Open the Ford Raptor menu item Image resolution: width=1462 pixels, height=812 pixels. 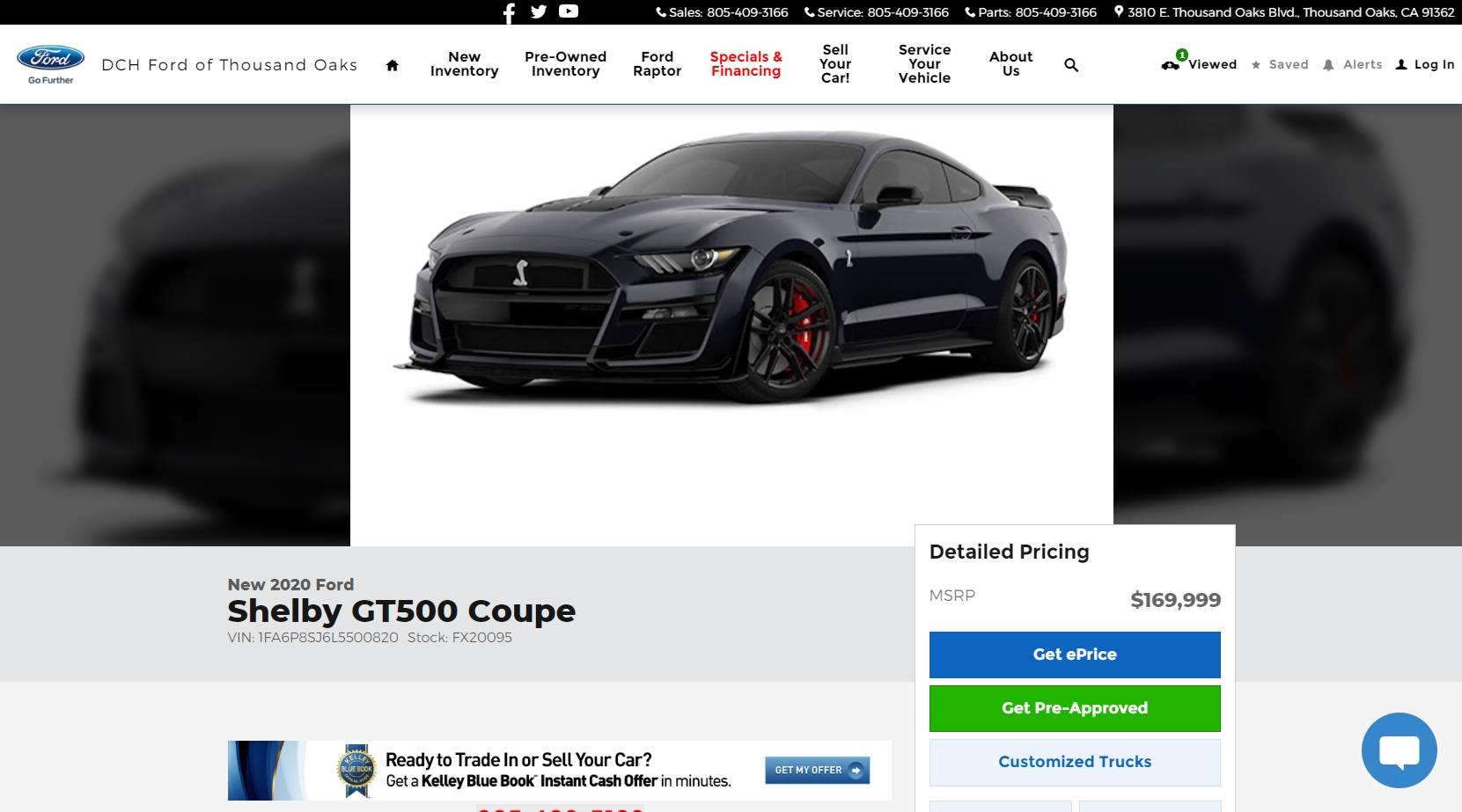(x=657, y=64)
